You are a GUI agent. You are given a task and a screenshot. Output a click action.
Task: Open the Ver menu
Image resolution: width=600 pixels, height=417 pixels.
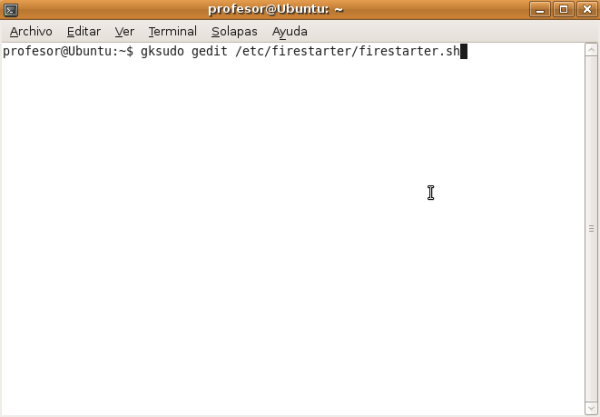(x=124, y=31)
